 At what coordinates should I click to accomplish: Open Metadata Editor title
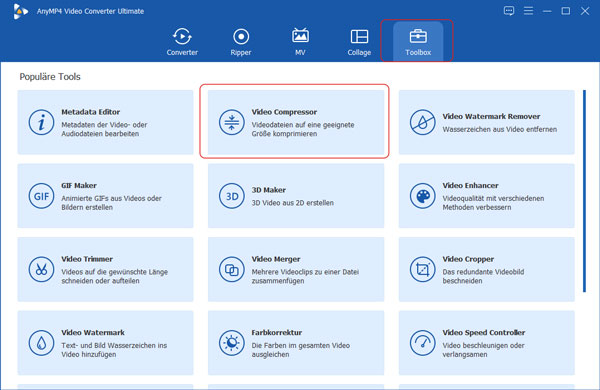point(90,112)
